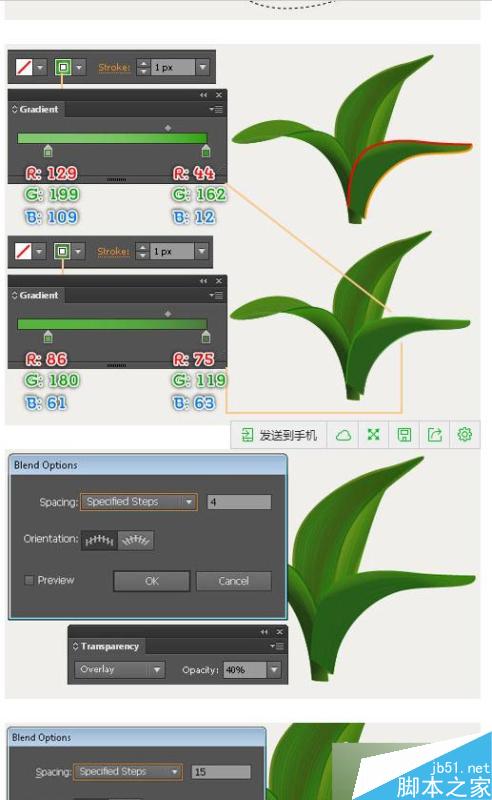Cancel the Blend Options dialog
This screenshot has height=800, width=492.
click(x=234, y=581)
